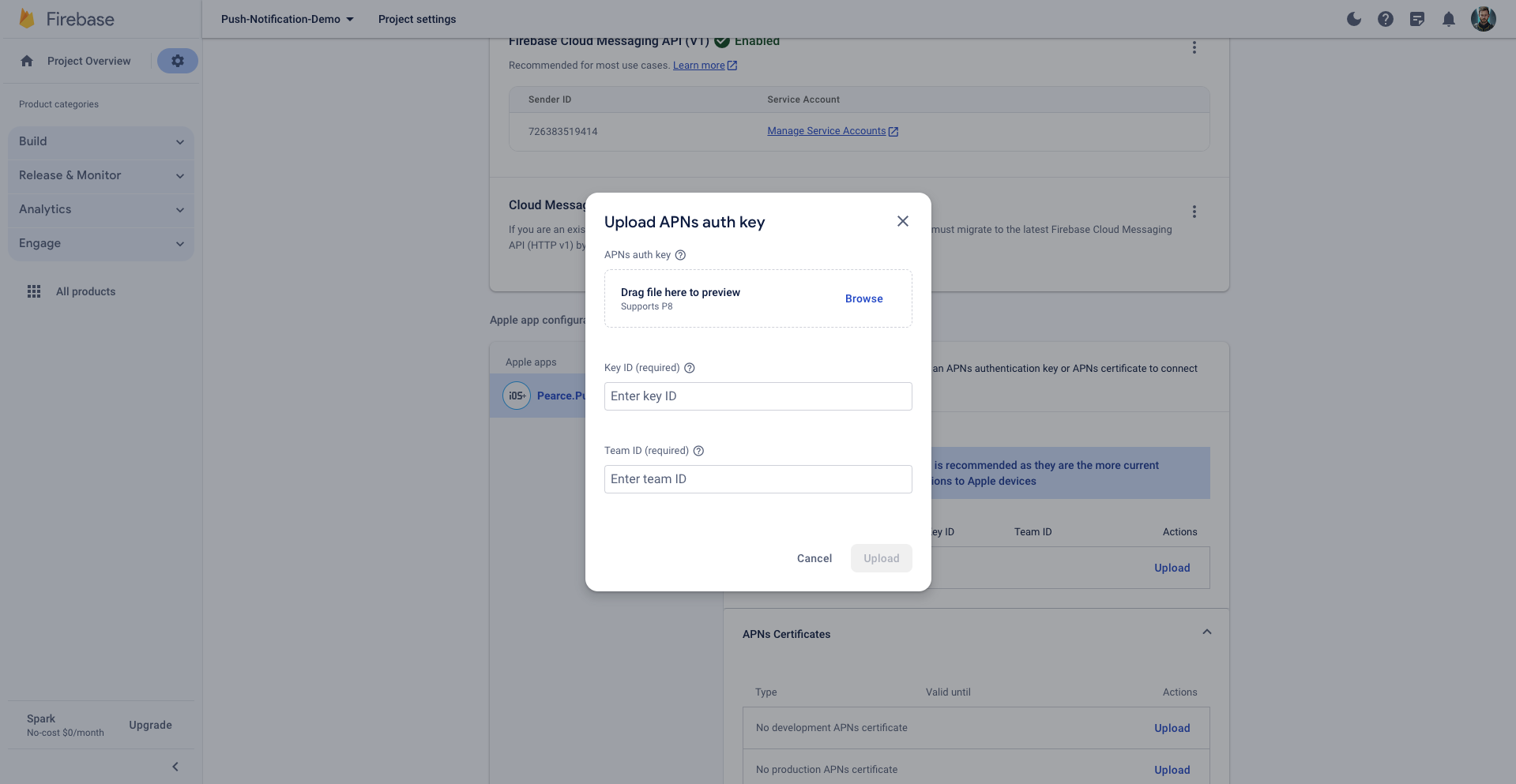Click the Project Overview home icon

27,61
